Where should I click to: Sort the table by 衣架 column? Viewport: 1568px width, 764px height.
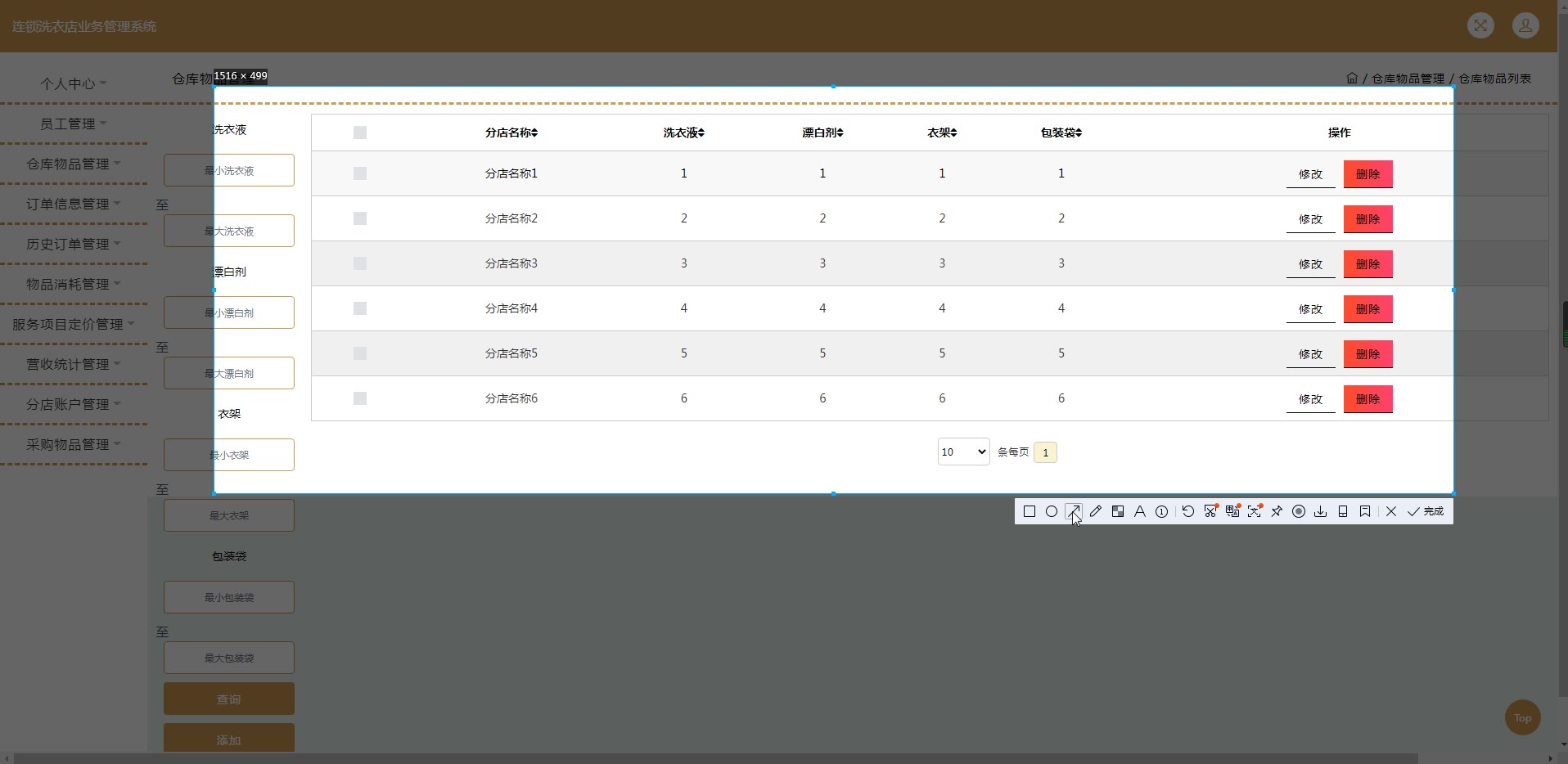coord(942,133)
